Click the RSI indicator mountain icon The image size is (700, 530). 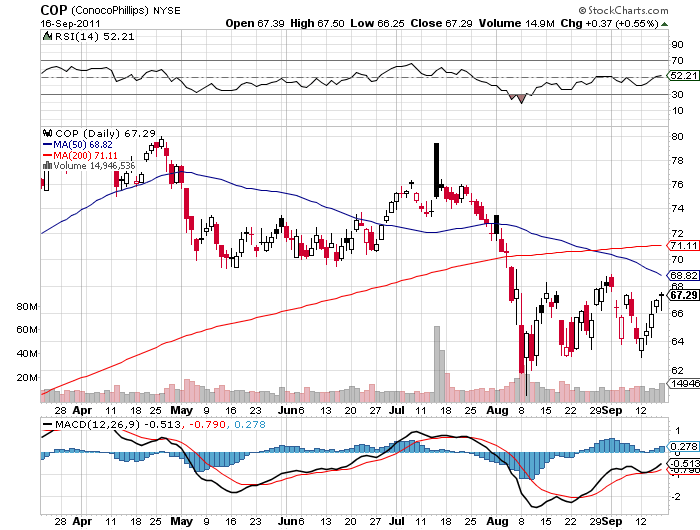coord(47,36)
